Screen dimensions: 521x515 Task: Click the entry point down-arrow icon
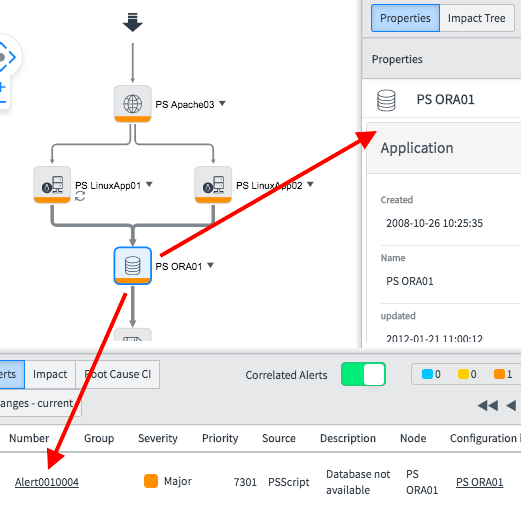click(x=133, y=22)
